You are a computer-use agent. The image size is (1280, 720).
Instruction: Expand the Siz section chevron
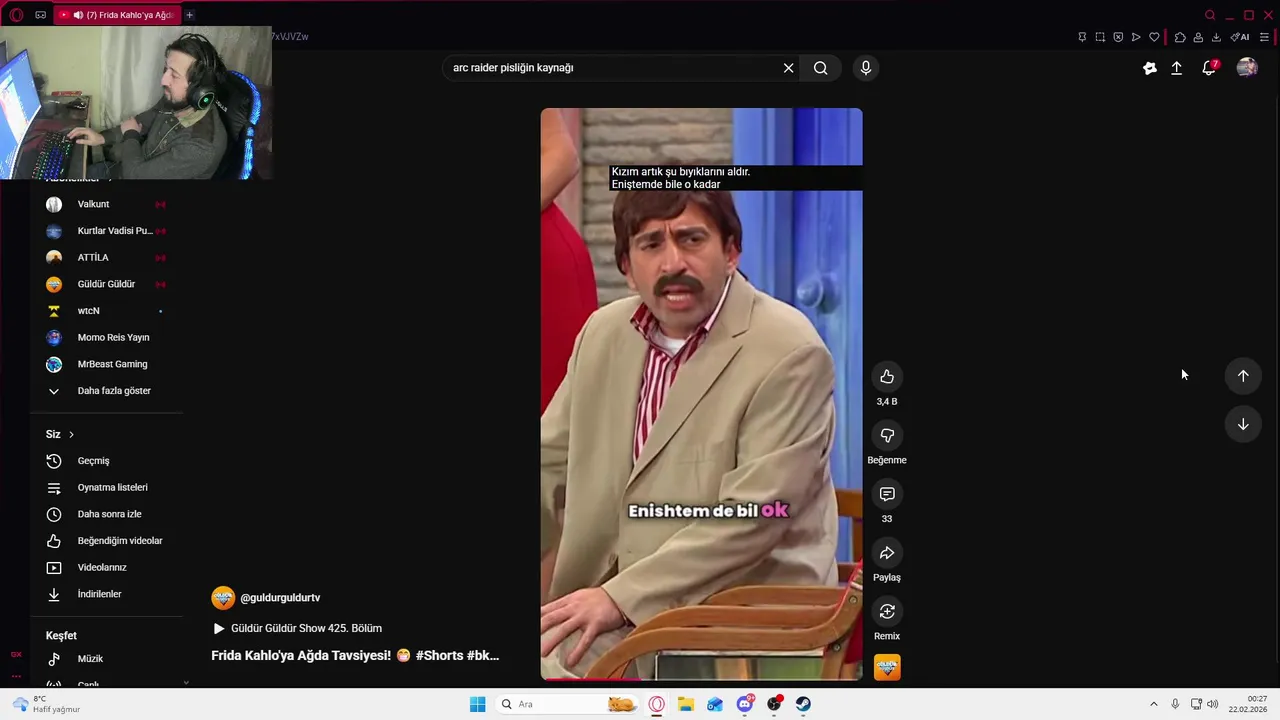pos(71,434)
